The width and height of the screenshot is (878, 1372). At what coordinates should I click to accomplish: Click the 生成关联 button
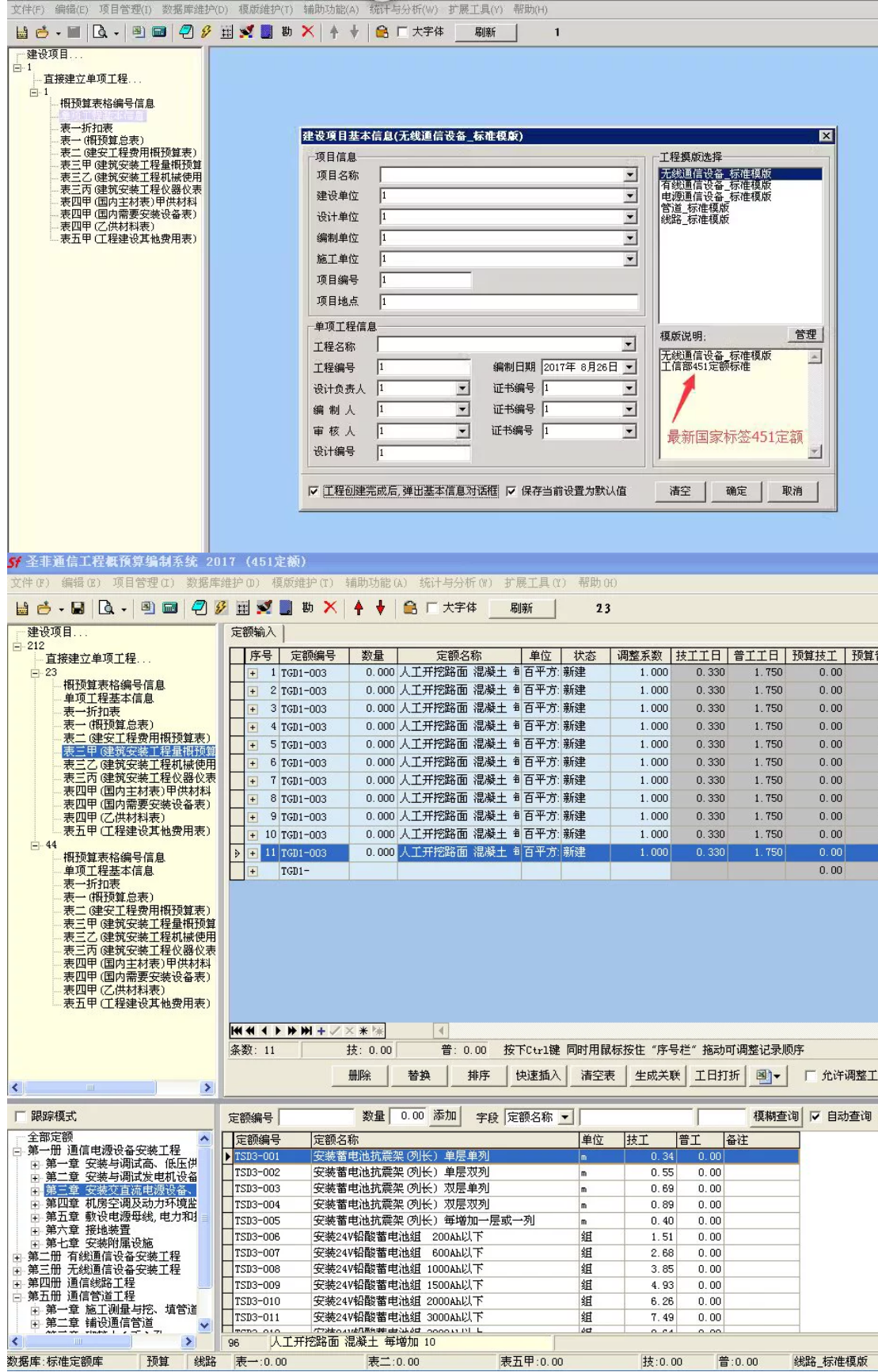coord(658,1075)
